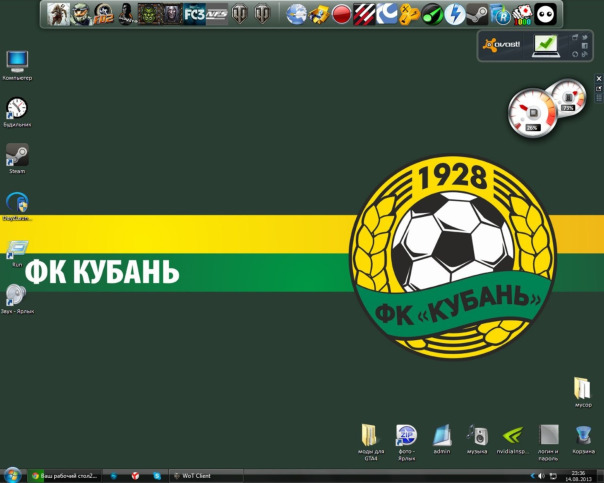The width and height of the screenshot is (604, 483).
Task: Open the моды для GTA4 folder
Action: click(371, 442)
